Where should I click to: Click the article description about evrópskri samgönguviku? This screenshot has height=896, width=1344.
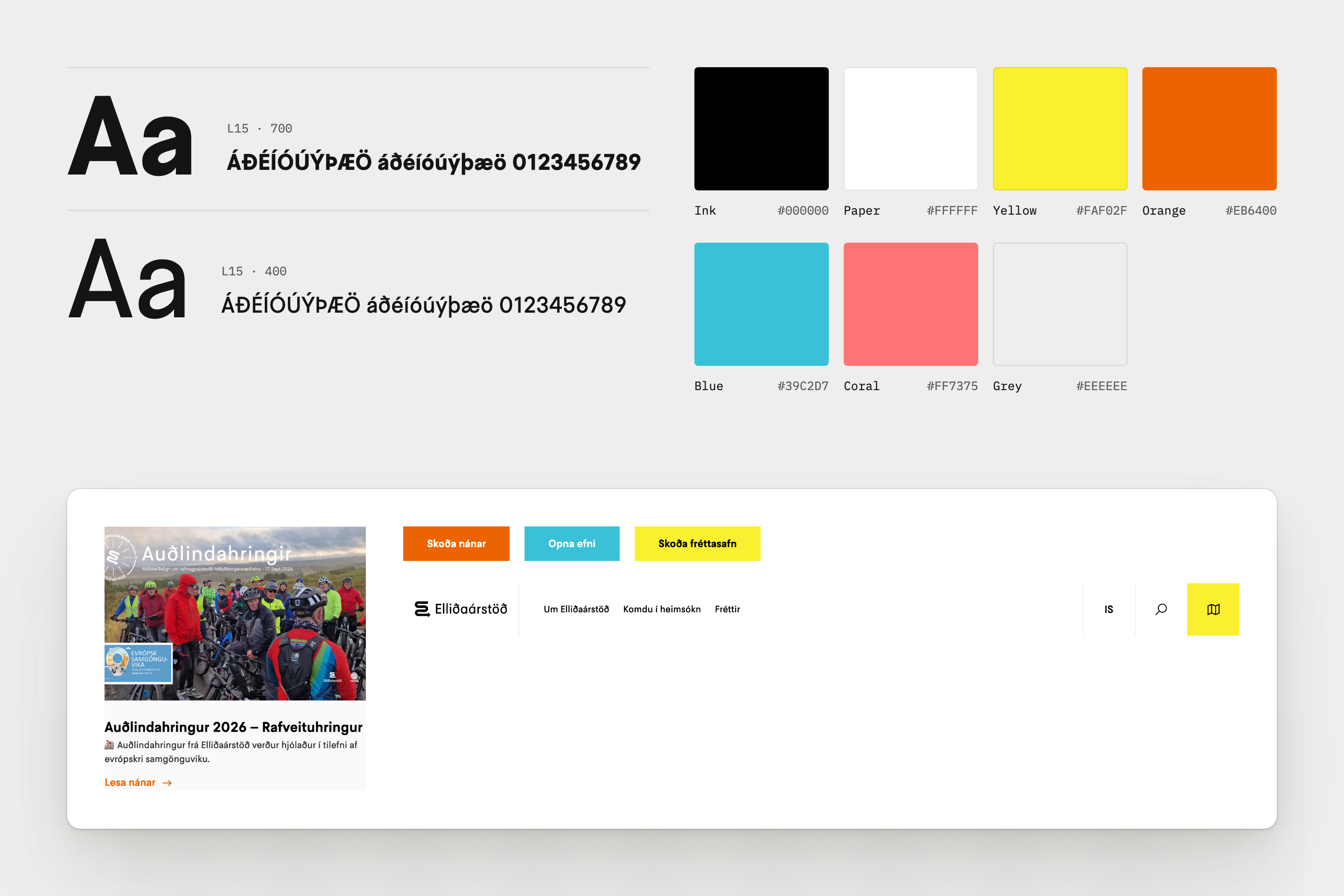(231, 752)
